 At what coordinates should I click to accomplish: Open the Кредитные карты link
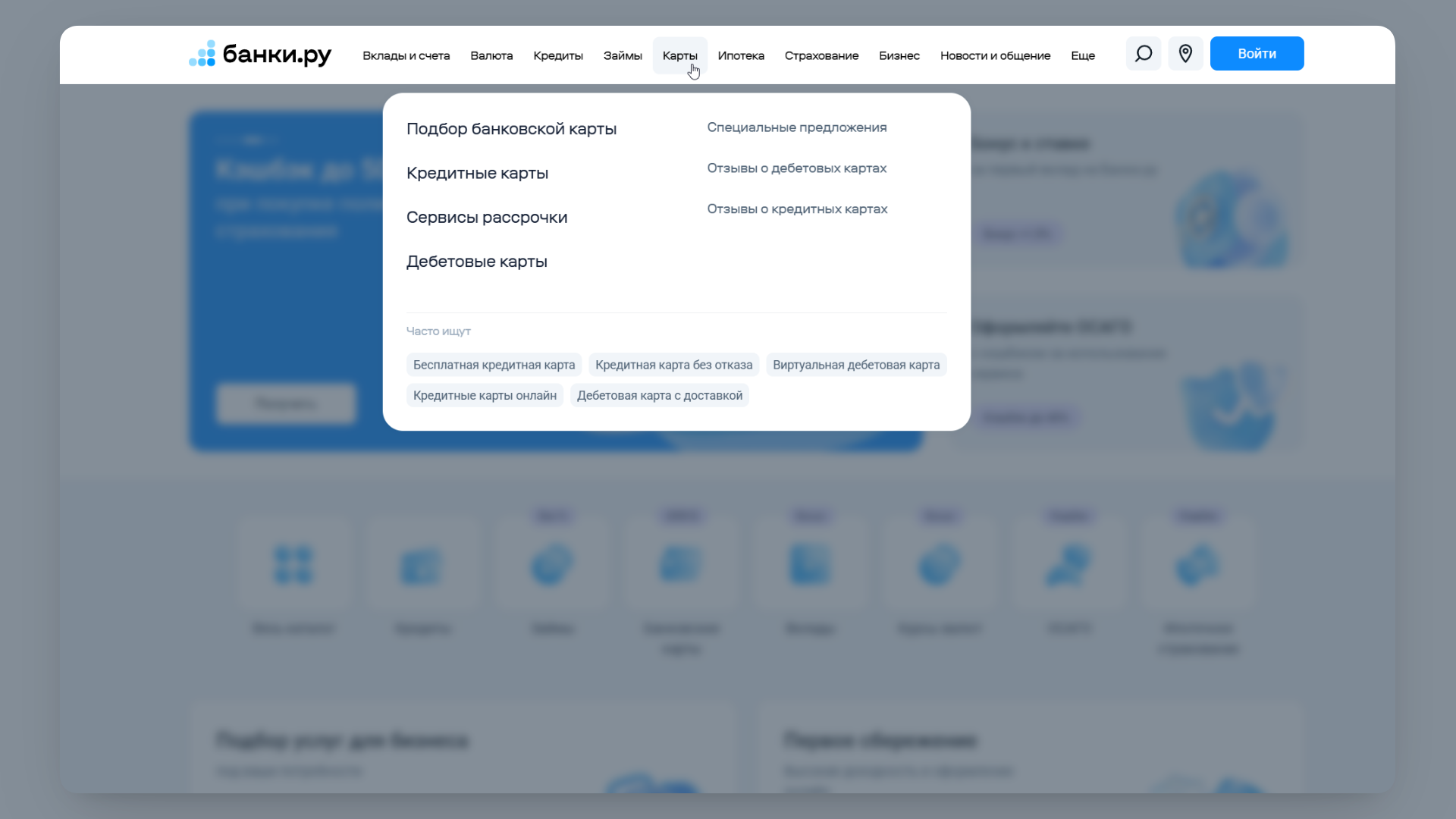(x=477, y=173)
